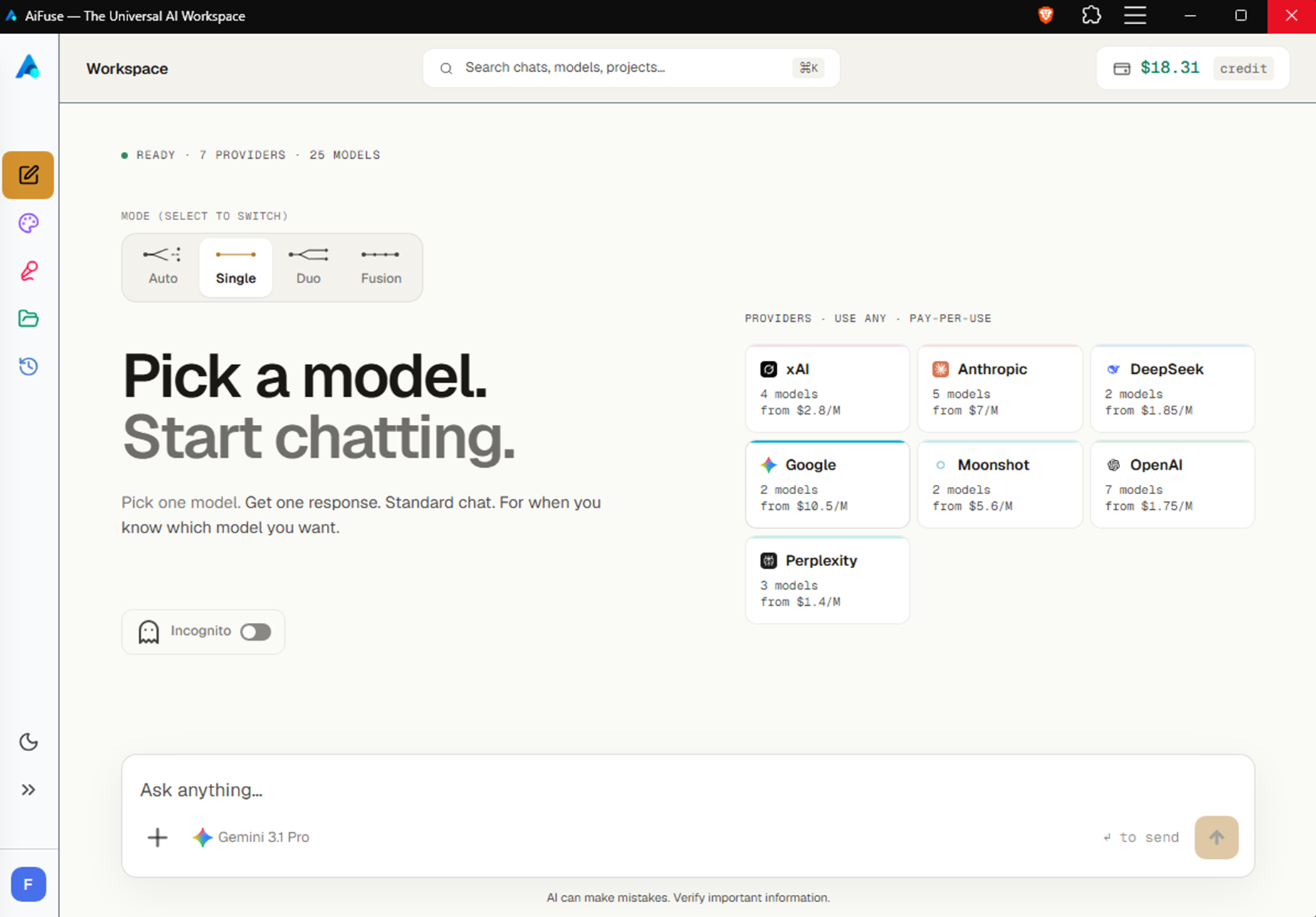The height and width of the screenshot is (917, 1316).
Task: Open the Gemini 3.1 Pro model selector
Action: point(251,837)
